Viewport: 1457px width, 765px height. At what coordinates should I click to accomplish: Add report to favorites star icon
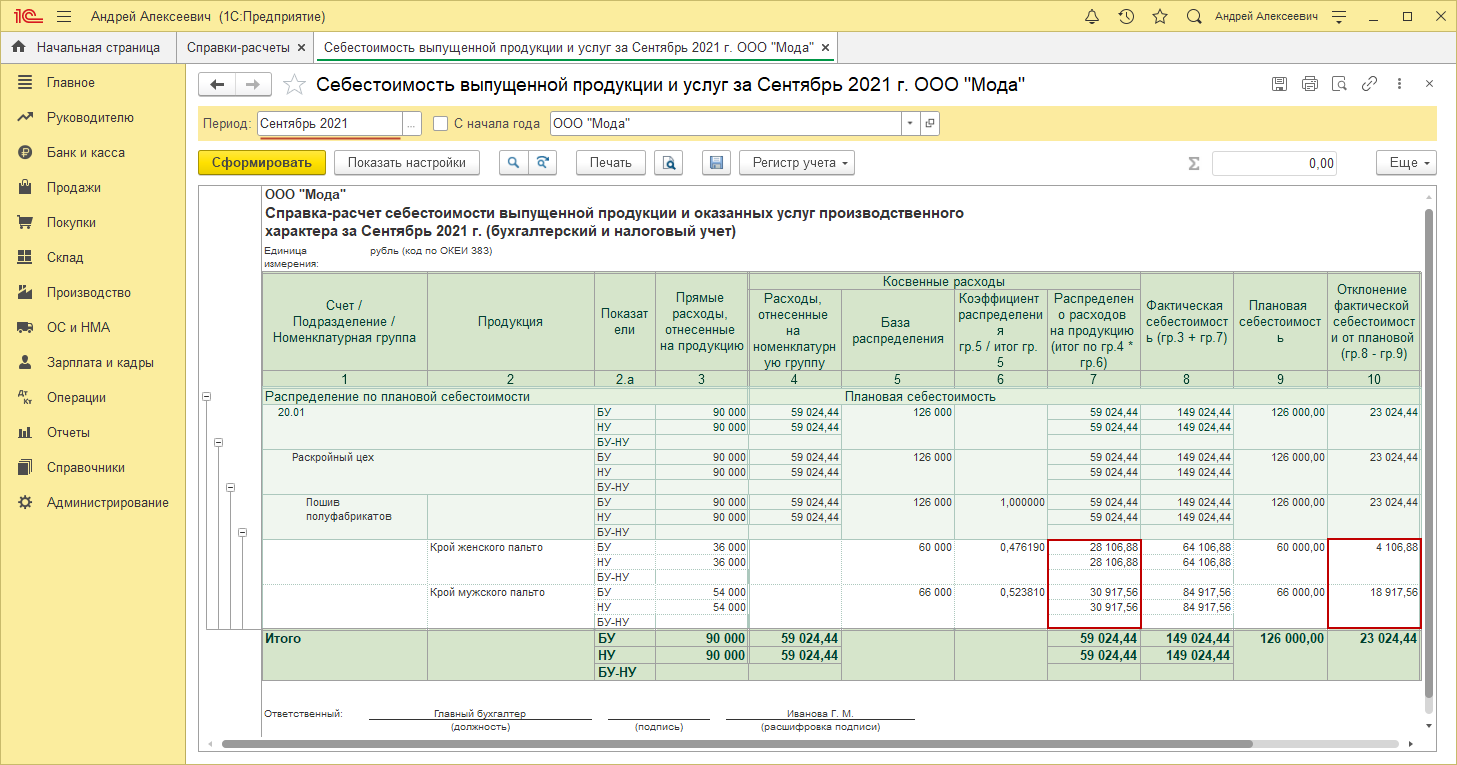point(294,85)
